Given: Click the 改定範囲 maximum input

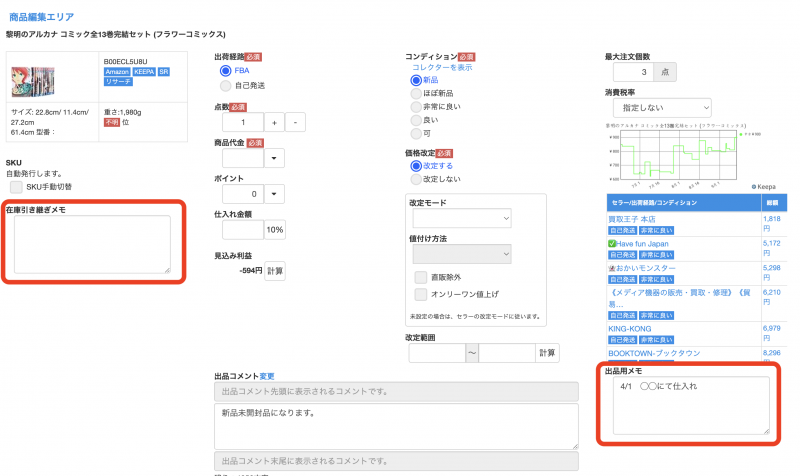Looking at the screenshot, I should coord(507,353).
